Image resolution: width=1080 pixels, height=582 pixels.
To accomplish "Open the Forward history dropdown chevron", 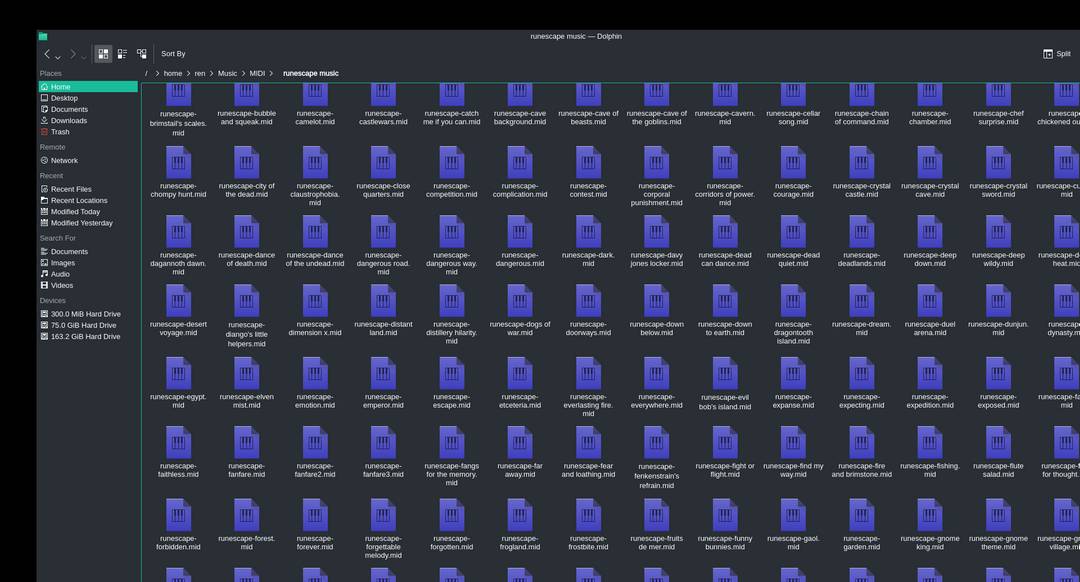I will [83, 56].
